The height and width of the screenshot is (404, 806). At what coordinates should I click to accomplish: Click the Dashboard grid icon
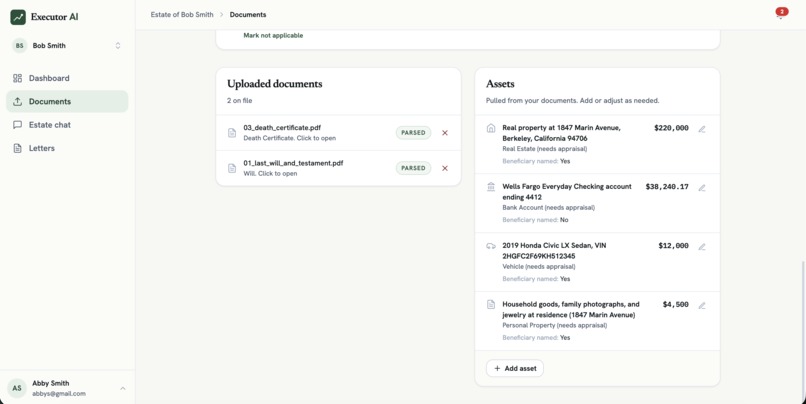point(17,78)
